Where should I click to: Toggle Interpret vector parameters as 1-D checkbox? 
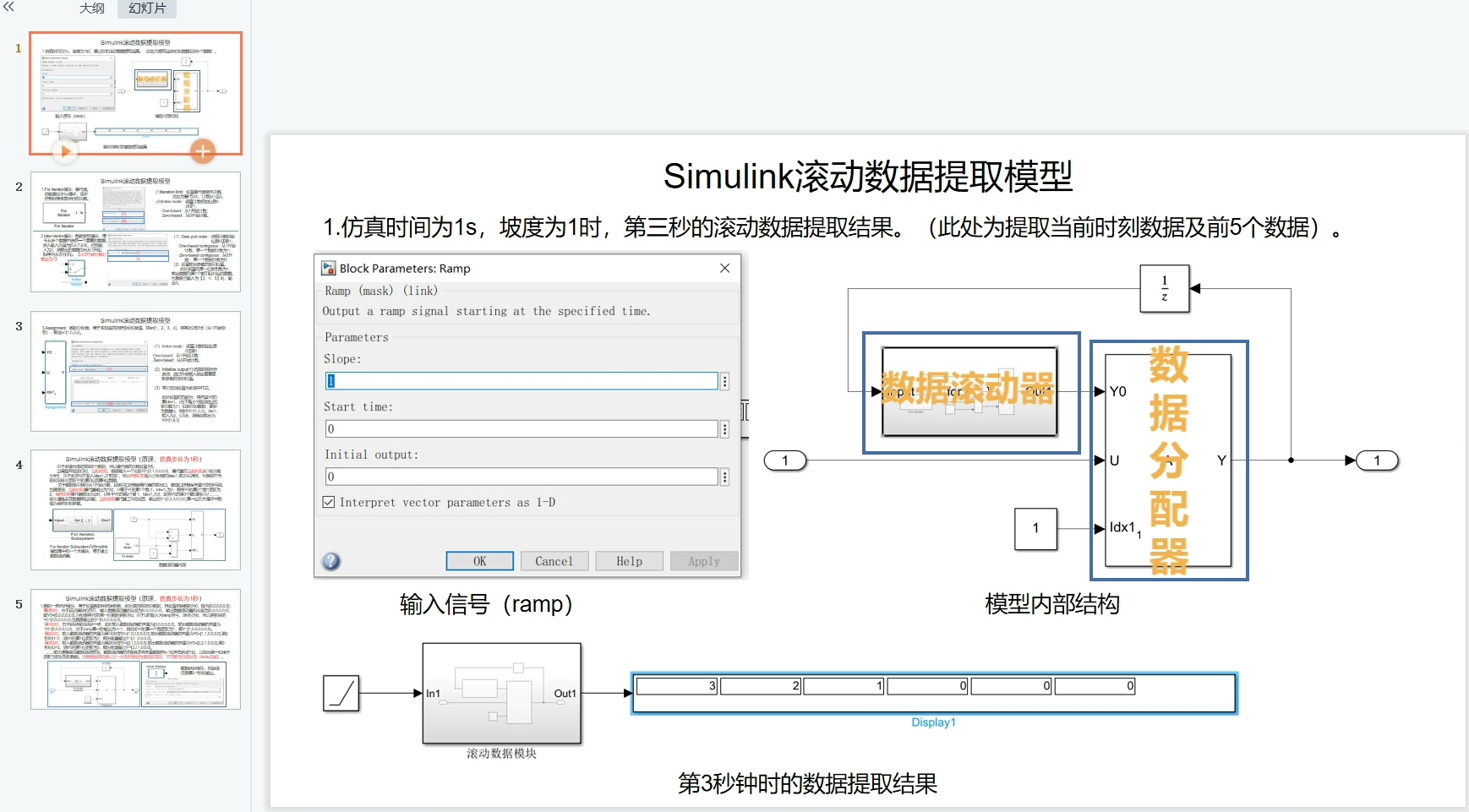329,502
